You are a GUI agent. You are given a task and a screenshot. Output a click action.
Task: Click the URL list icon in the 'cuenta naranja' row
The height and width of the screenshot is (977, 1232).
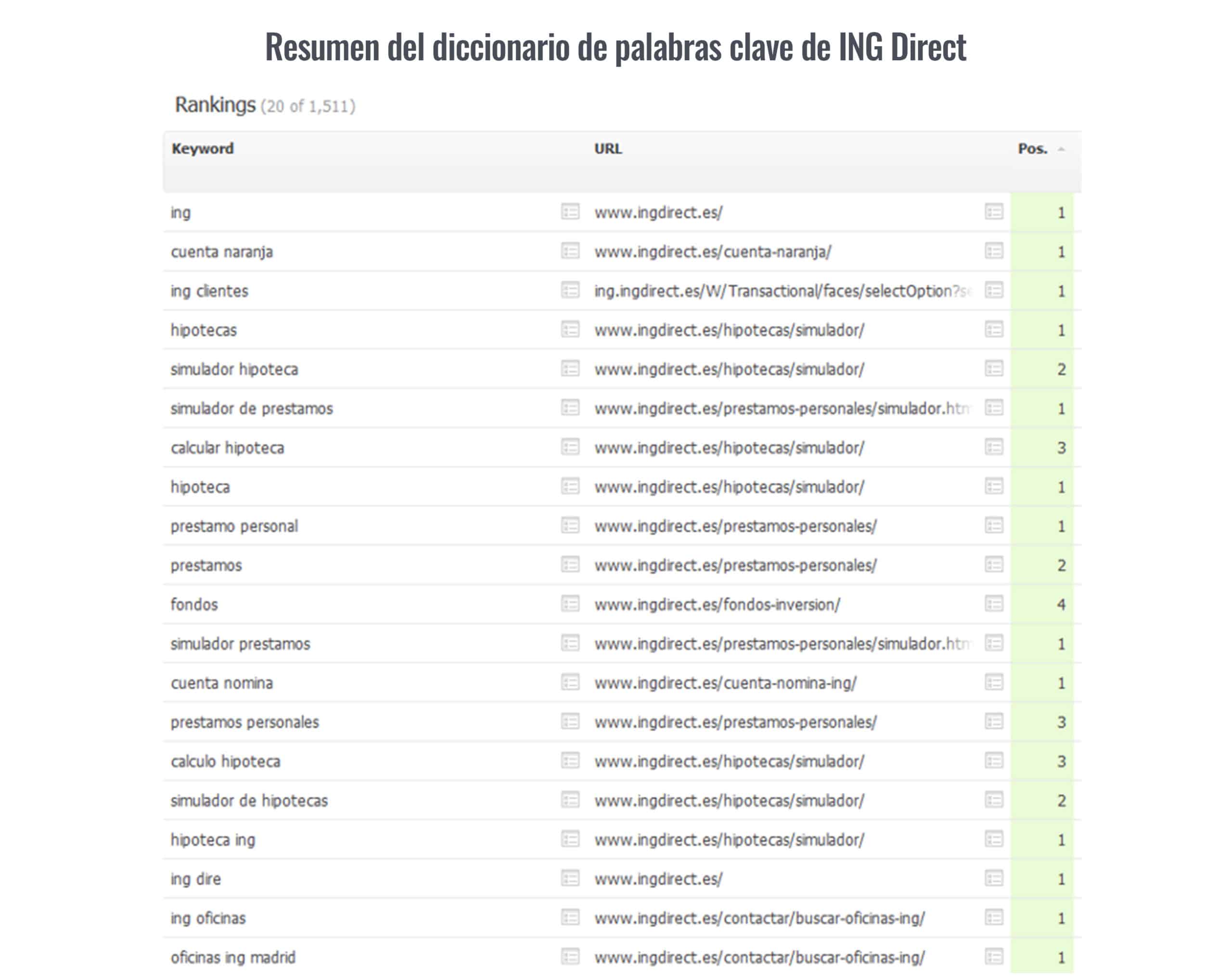(994, 251)
